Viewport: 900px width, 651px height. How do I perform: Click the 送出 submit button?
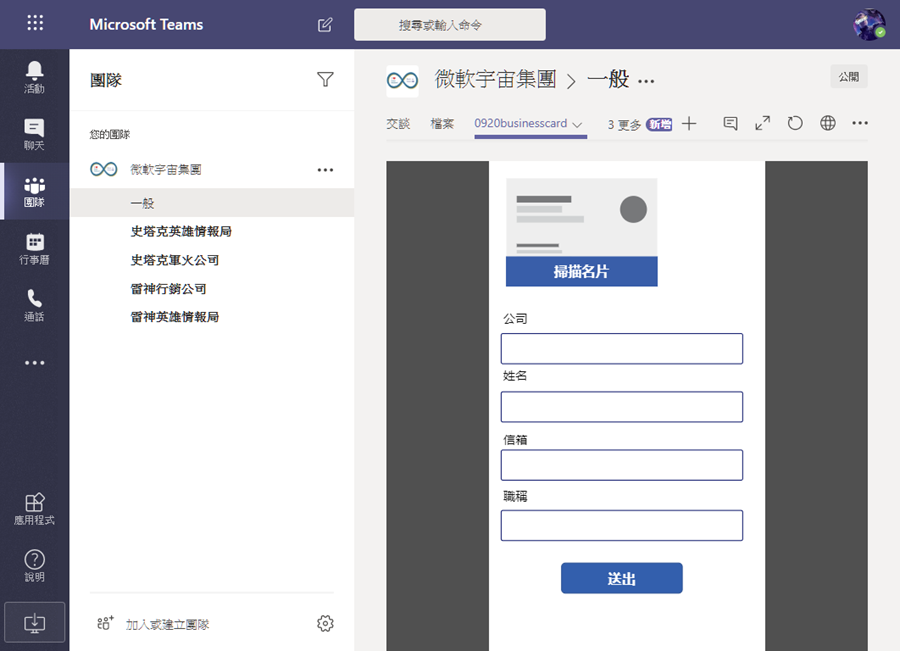point(621,578)
